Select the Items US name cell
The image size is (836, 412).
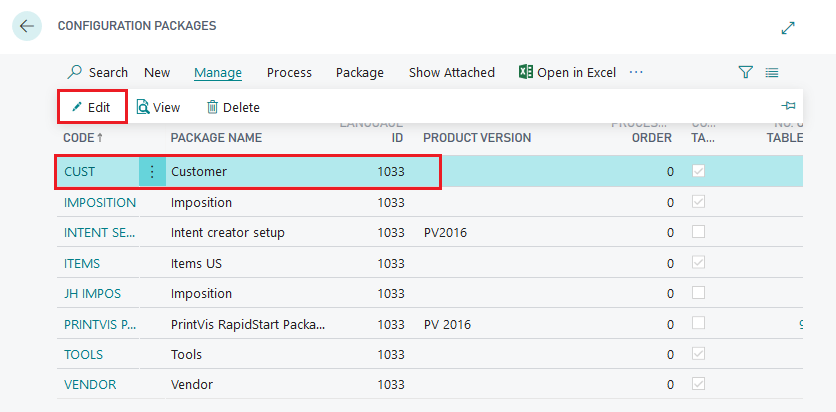[196, 263]
